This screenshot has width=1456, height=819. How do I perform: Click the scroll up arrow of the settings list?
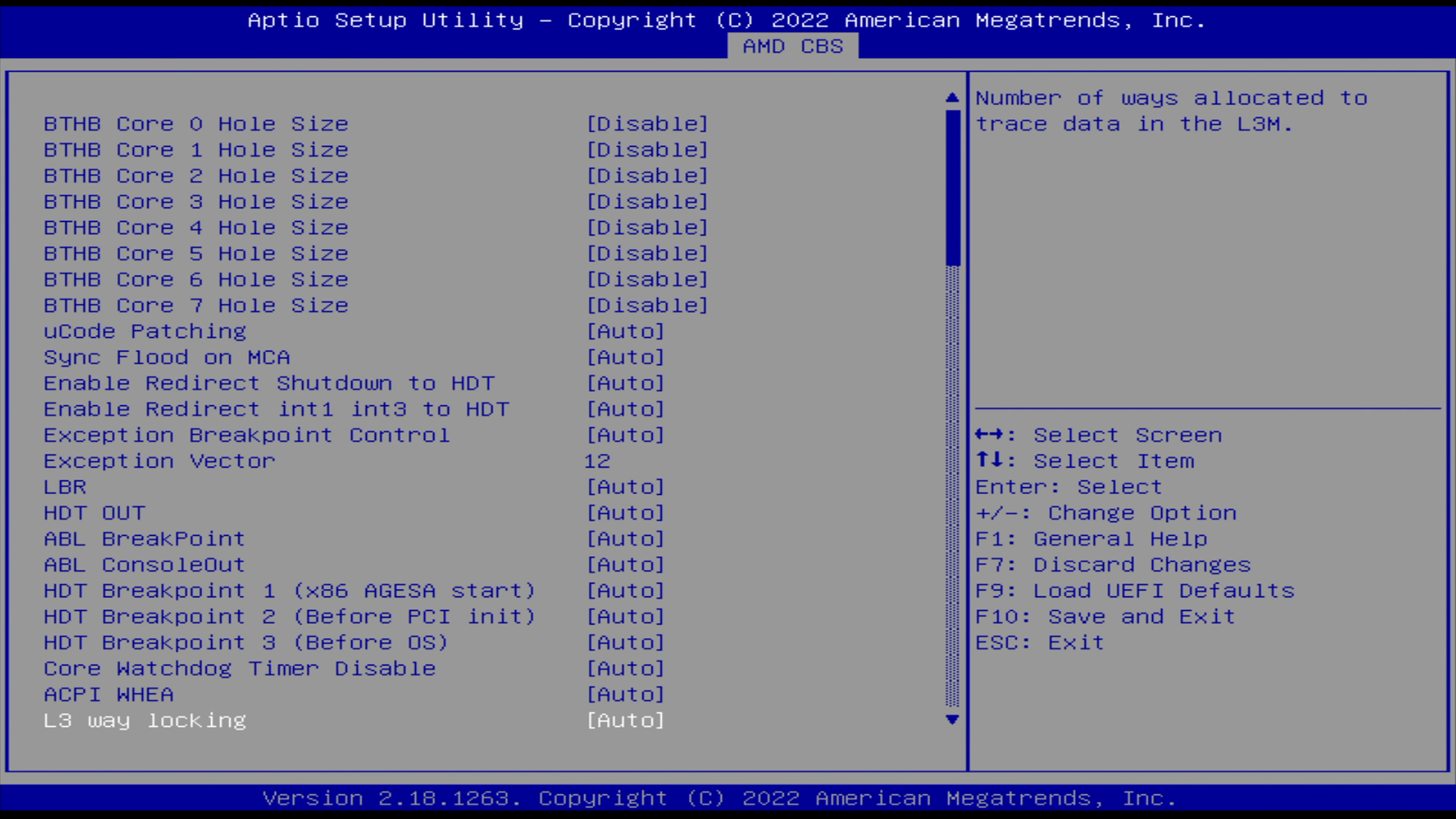[x=952, y=98]
